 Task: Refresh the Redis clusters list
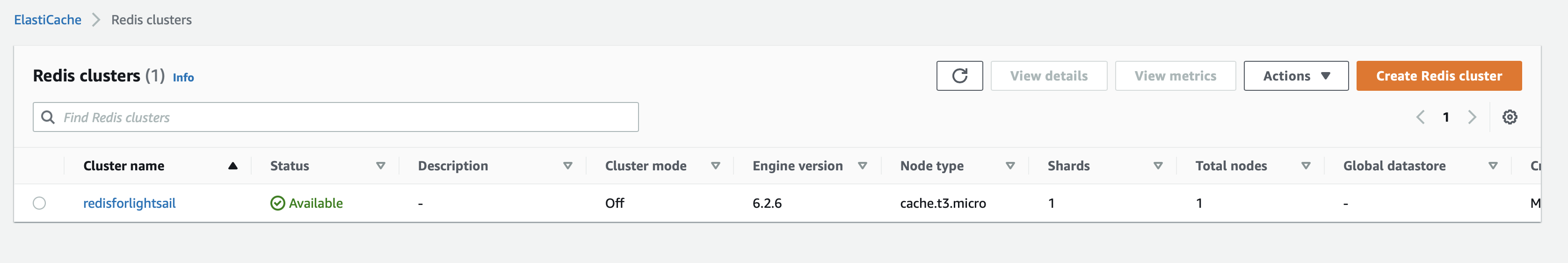(959, 76)
